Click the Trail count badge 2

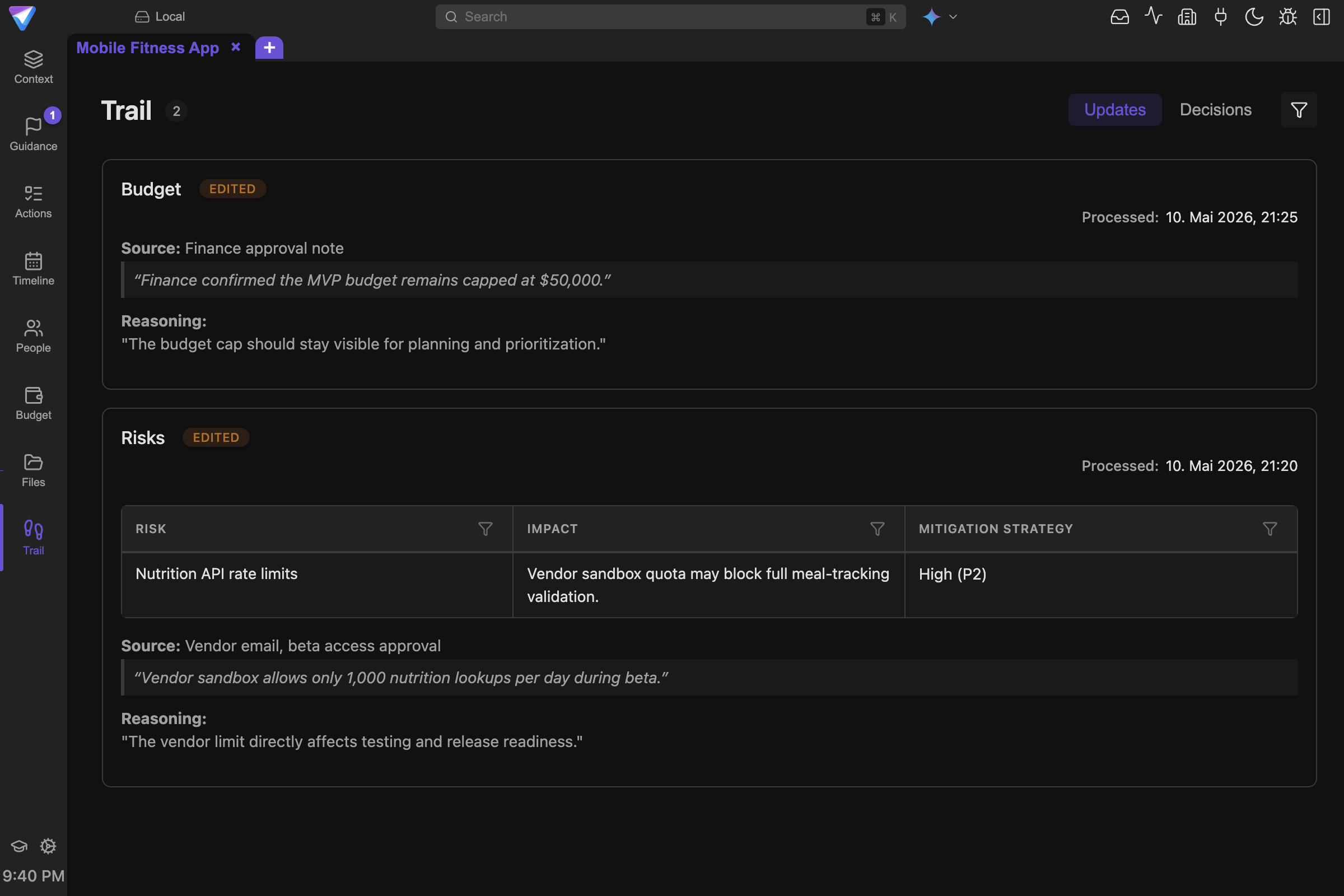[176, 111]
